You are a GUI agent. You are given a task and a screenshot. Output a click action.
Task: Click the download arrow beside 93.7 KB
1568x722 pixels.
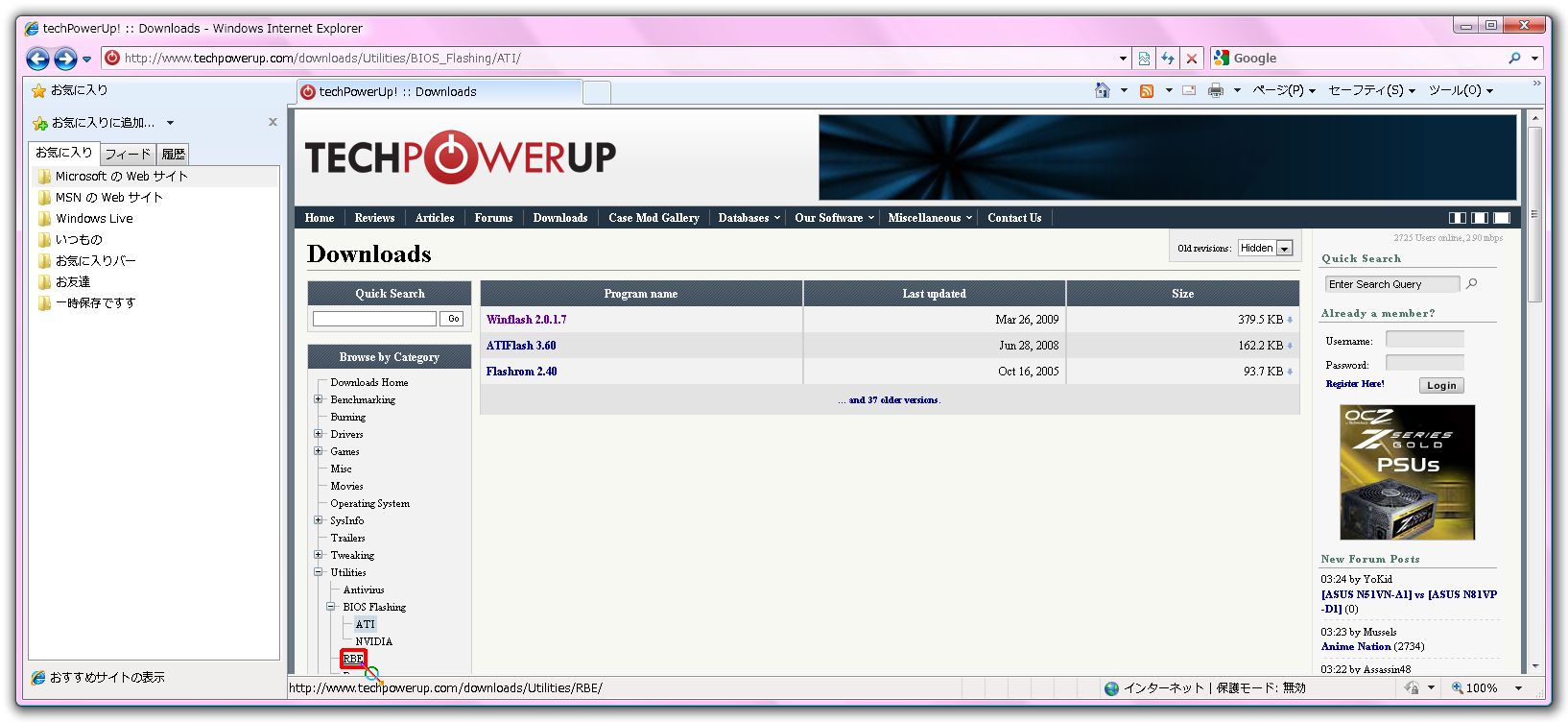(x=1290, y=372)
